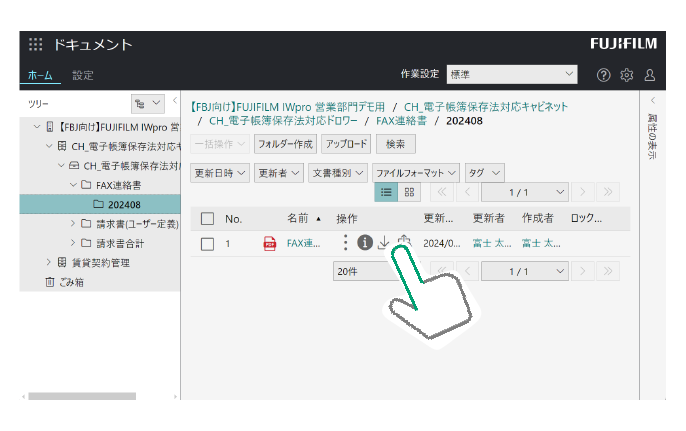686x431 pixels.
Task: Switch to the 設定 tab
Action: click(83, 75)
